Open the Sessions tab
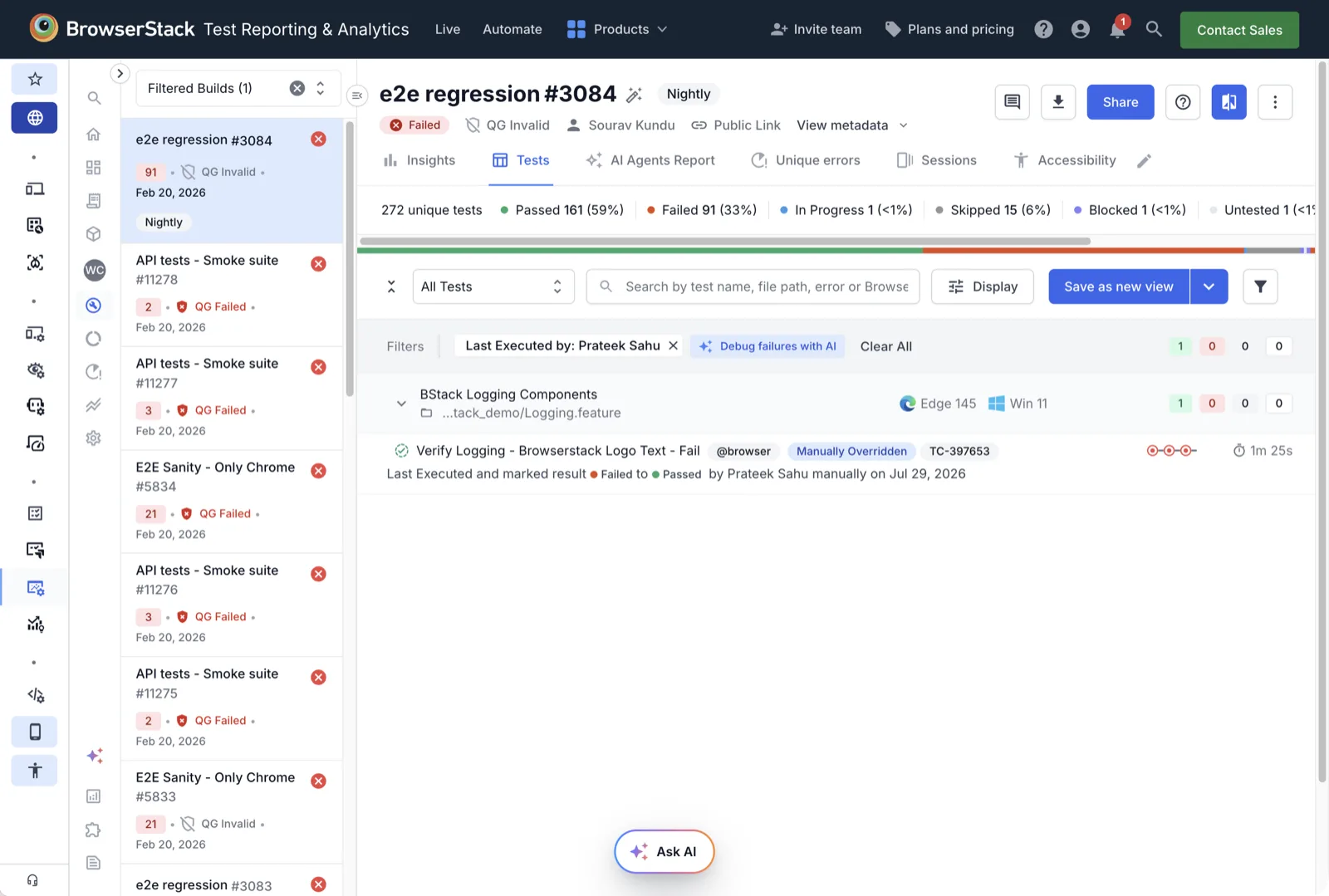 937,160
